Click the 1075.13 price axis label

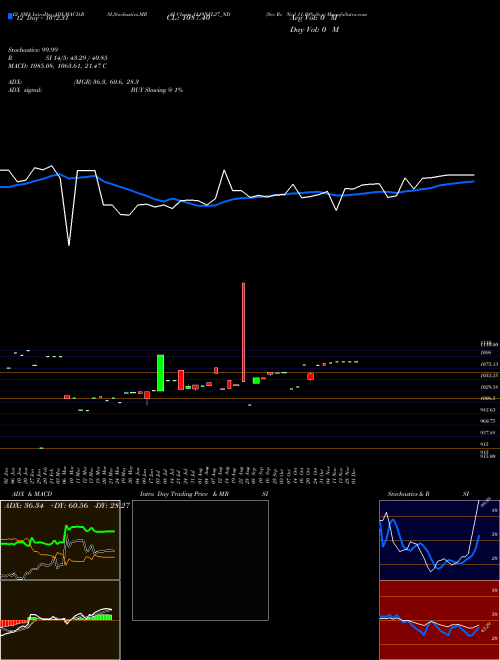tap(487, 364)
